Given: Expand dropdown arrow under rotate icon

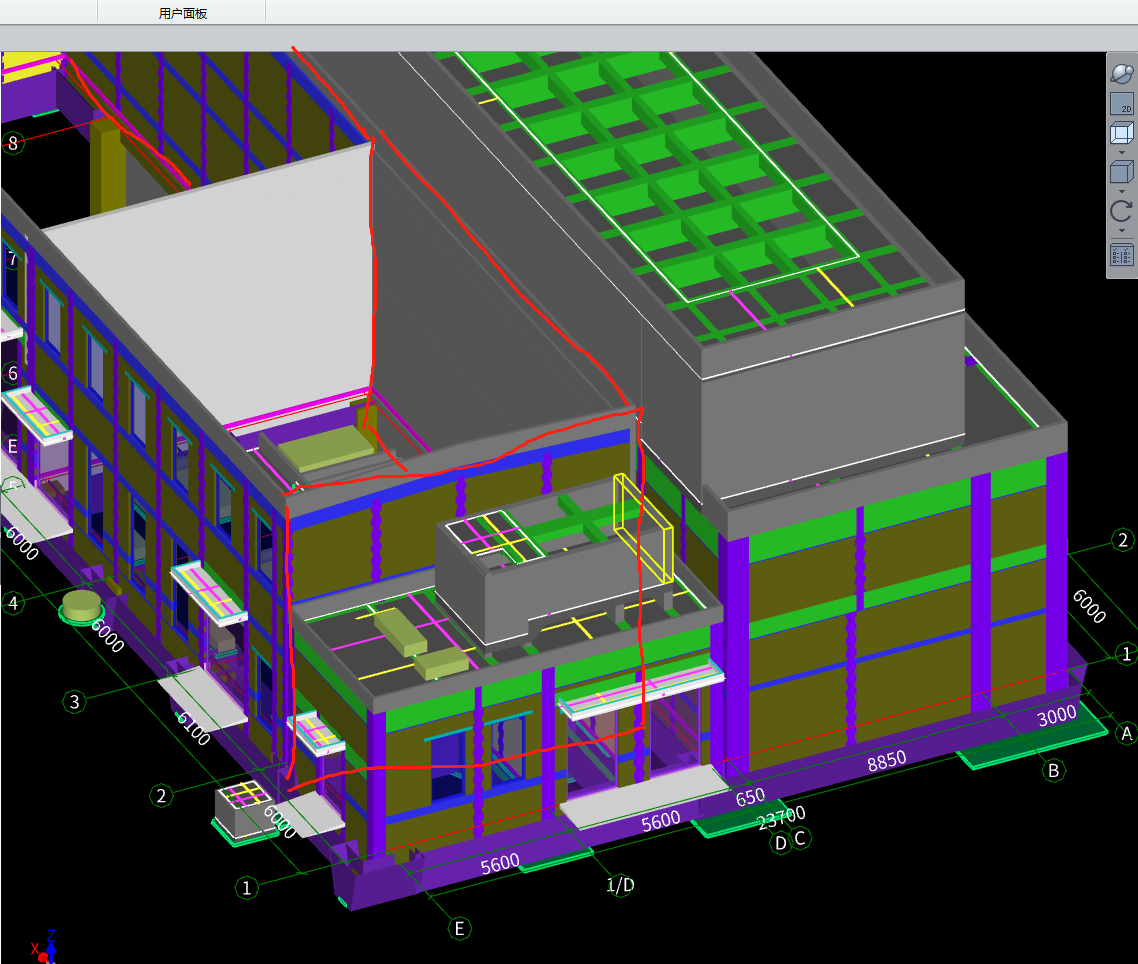Looking at the screenshot, I should 1122,231.
